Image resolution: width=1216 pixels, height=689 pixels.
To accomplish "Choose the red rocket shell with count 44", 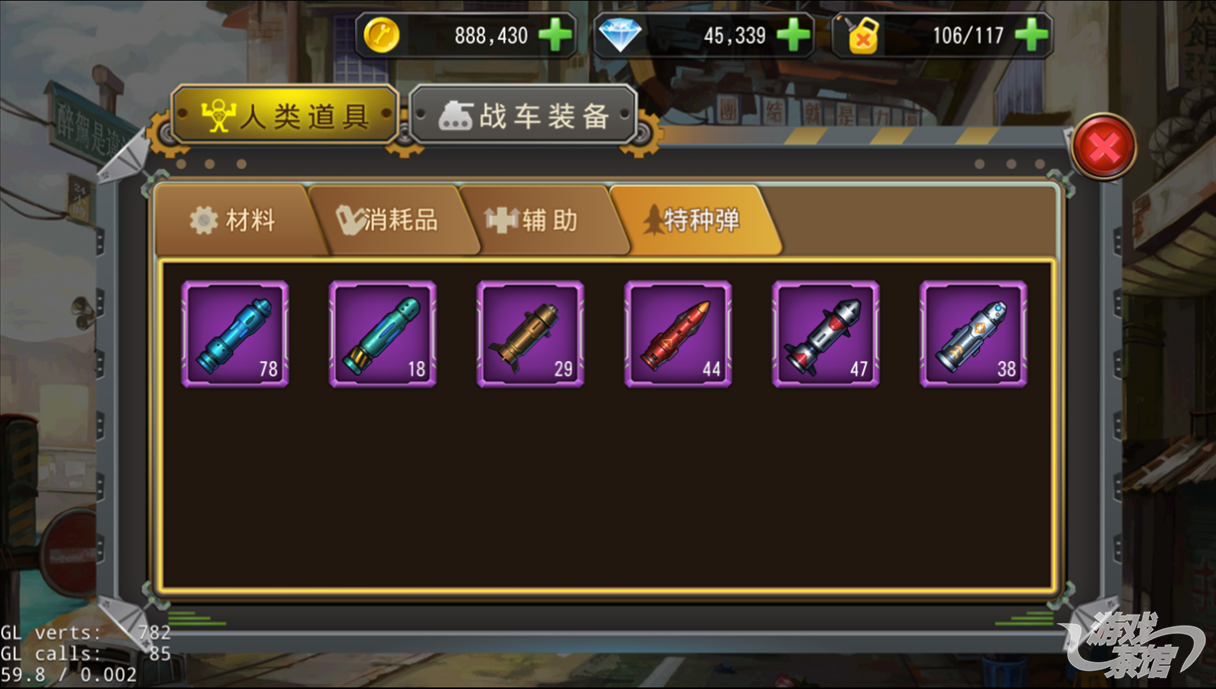I will click(x=678, y=334).
